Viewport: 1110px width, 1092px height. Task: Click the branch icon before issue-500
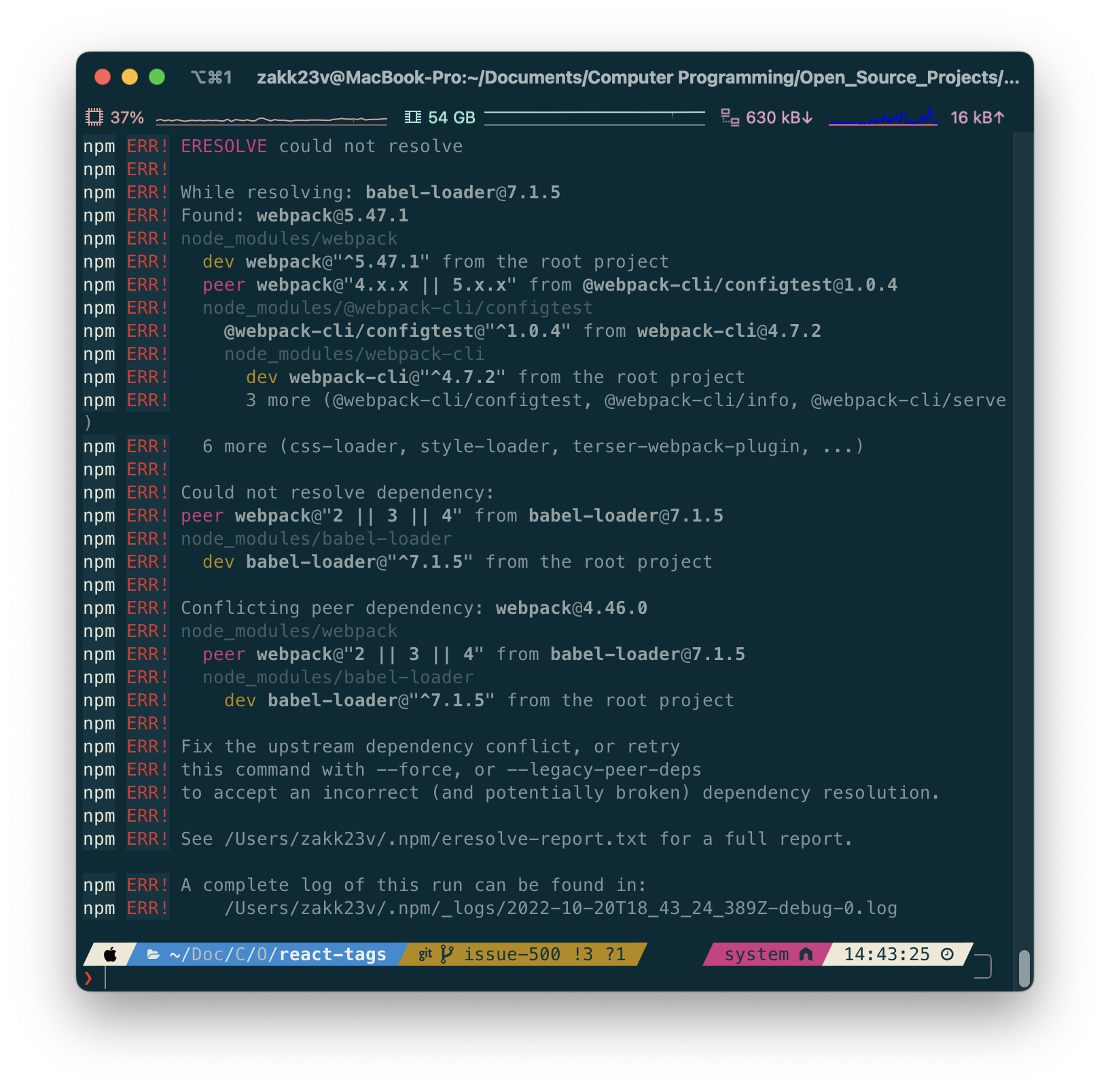(446, 954)
